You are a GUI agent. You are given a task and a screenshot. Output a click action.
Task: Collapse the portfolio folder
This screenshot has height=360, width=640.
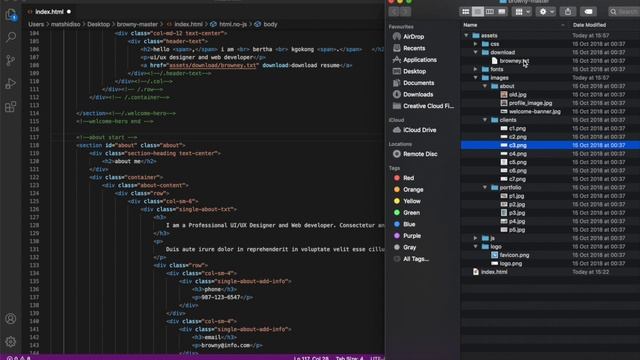click(x=485, y=188)
